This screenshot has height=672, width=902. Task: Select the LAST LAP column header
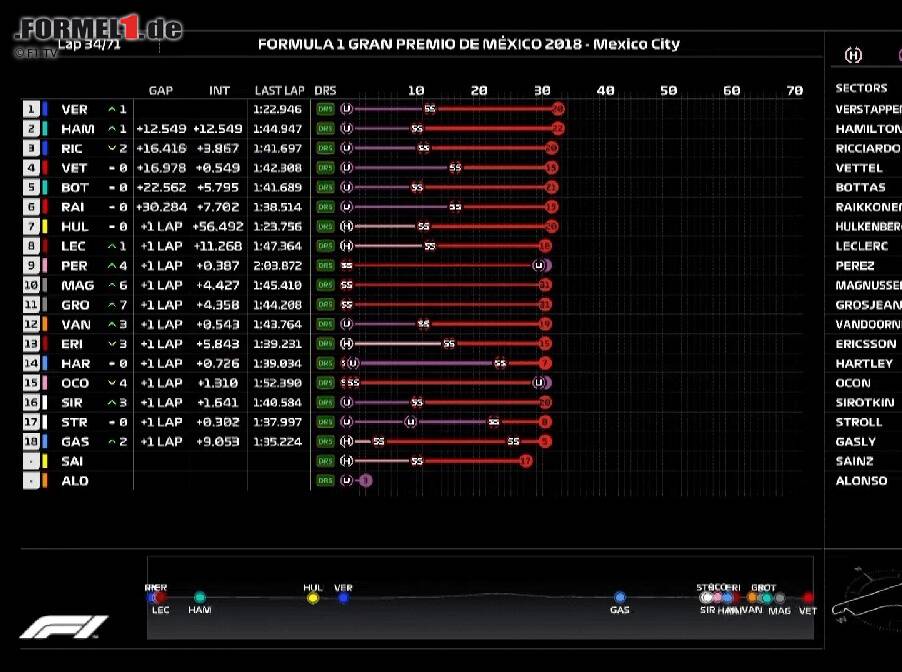pyautogui.click(x=280, y=90)
